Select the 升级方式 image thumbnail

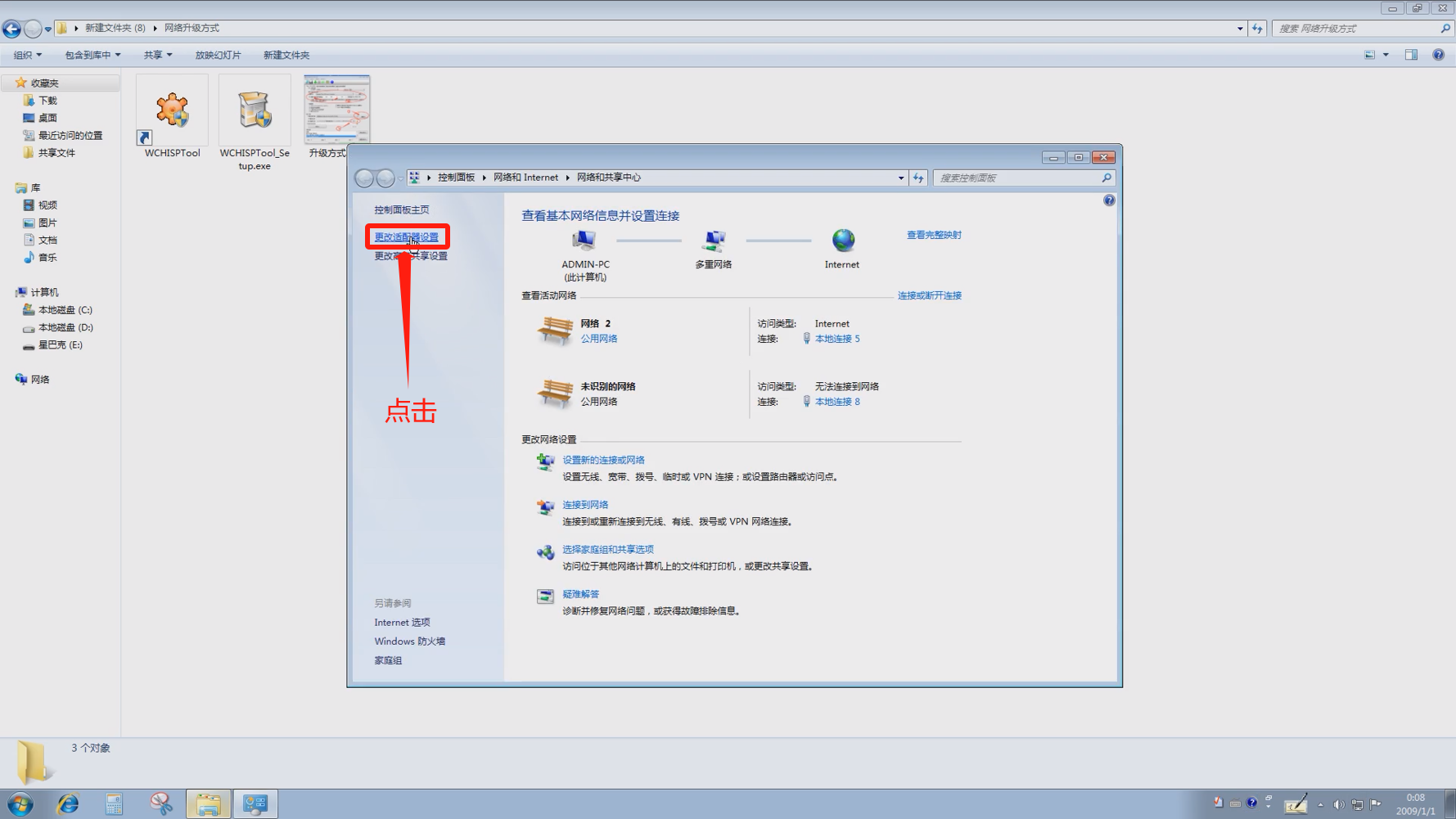coord(336,110)
